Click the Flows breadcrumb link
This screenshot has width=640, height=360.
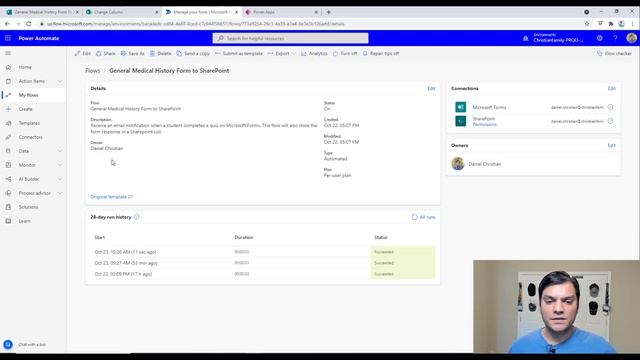coord(93,71)
